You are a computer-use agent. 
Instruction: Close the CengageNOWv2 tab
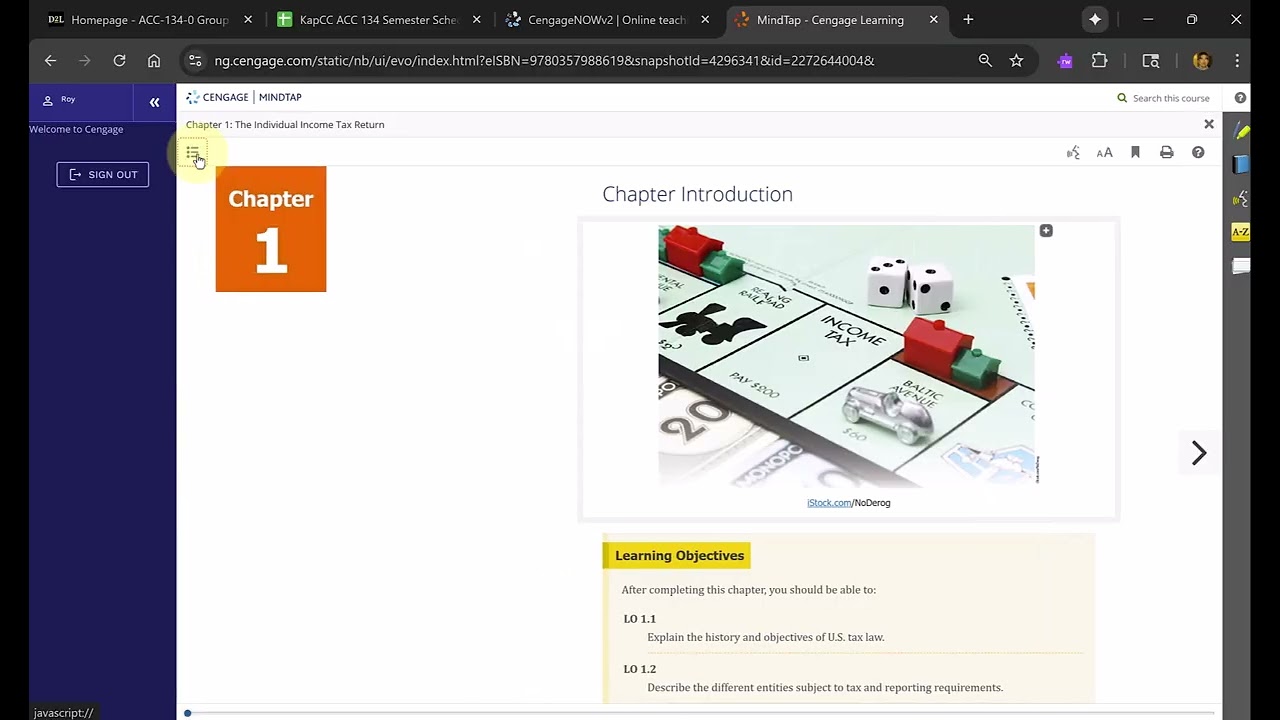click(x=706, y=20)
